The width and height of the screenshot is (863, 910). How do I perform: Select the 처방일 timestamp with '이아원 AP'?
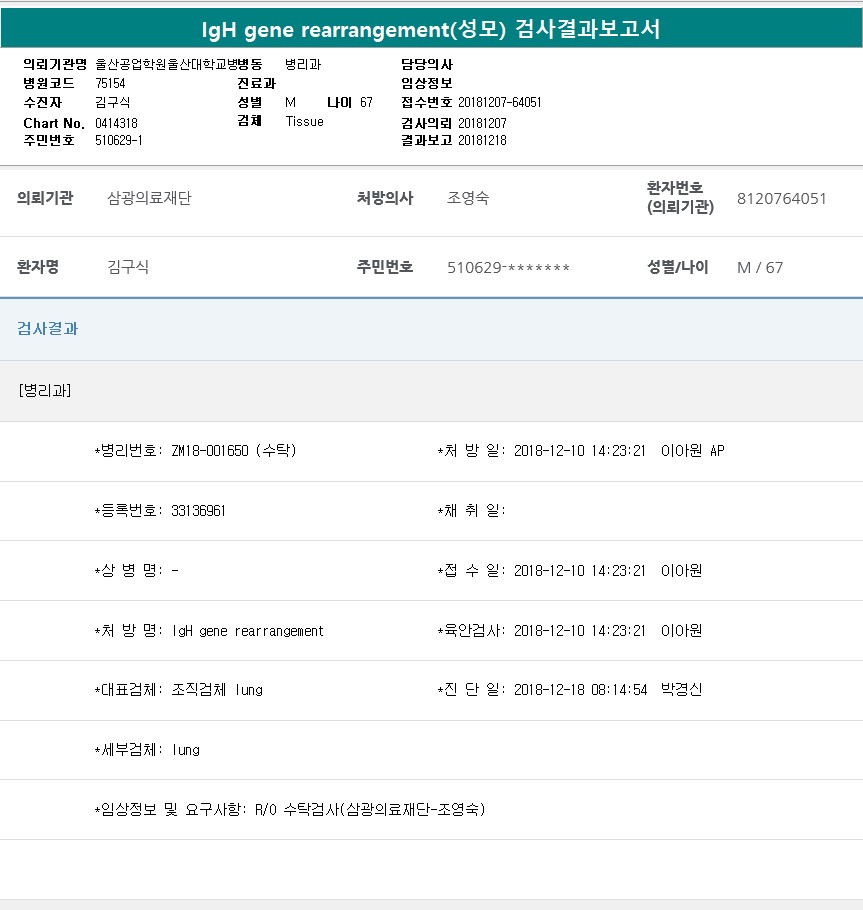point(619,450)
